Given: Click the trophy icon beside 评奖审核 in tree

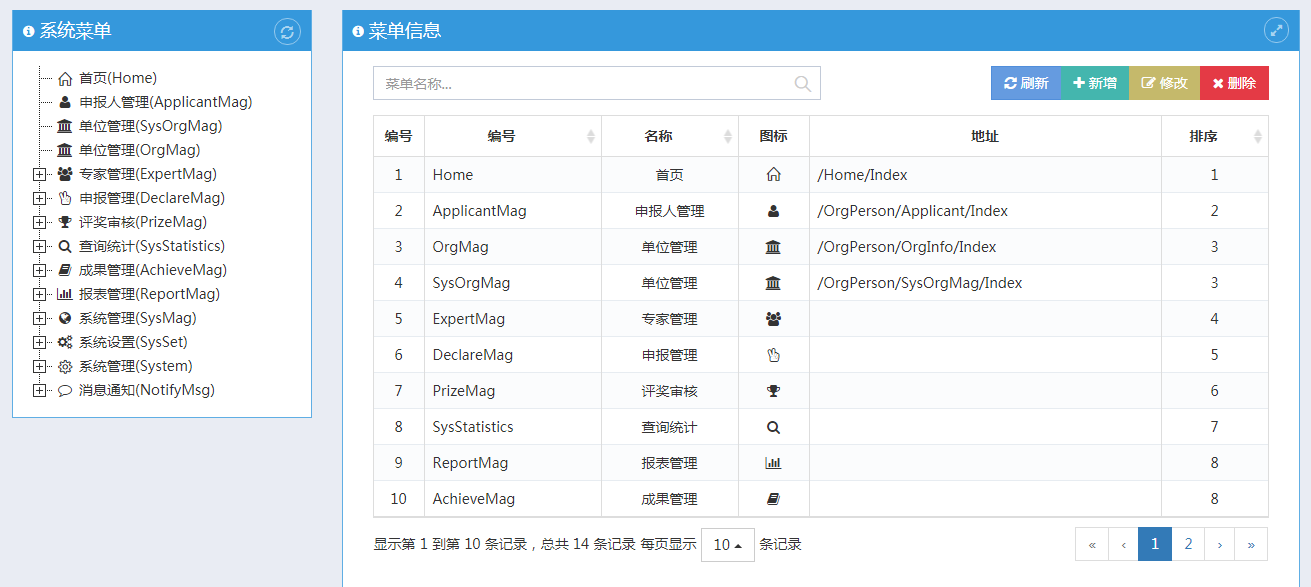Looking at the screenshot, I should point(65,222).
